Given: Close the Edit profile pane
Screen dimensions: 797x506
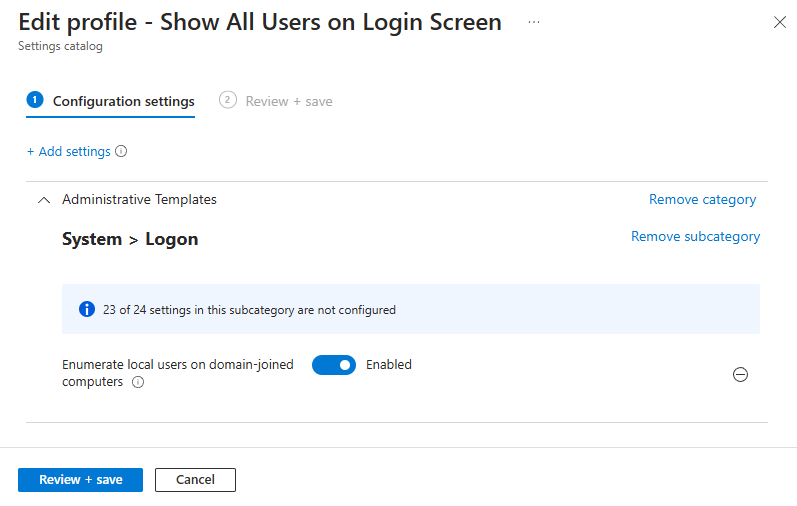Looking at the screenshot, I should coord(779,23).
